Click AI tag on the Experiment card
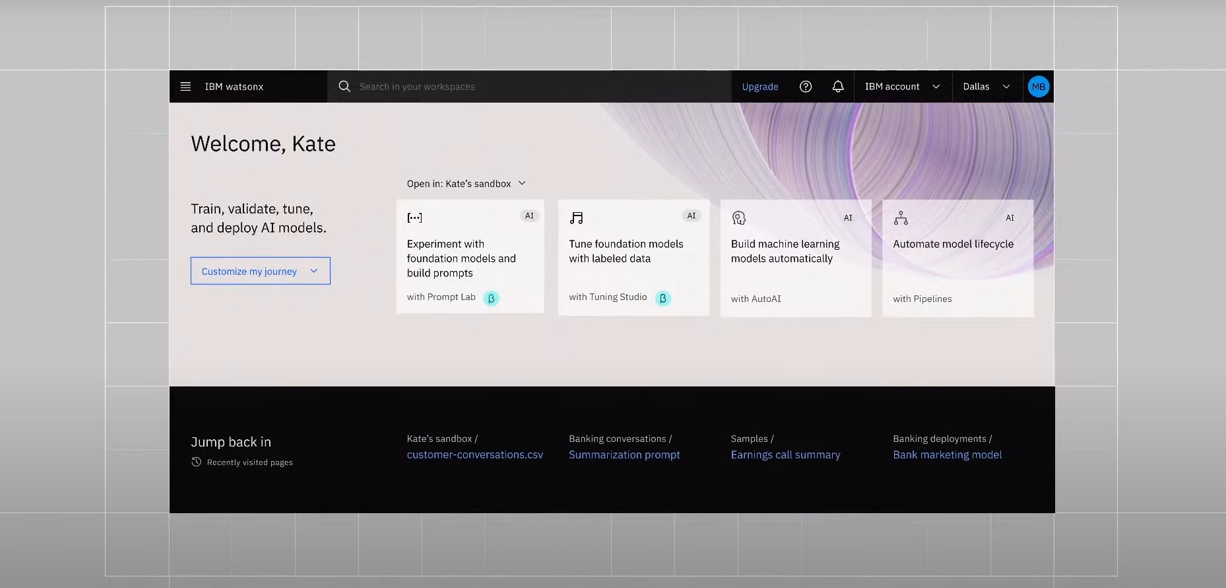The image size is (1226, 588). pos(529,216)
